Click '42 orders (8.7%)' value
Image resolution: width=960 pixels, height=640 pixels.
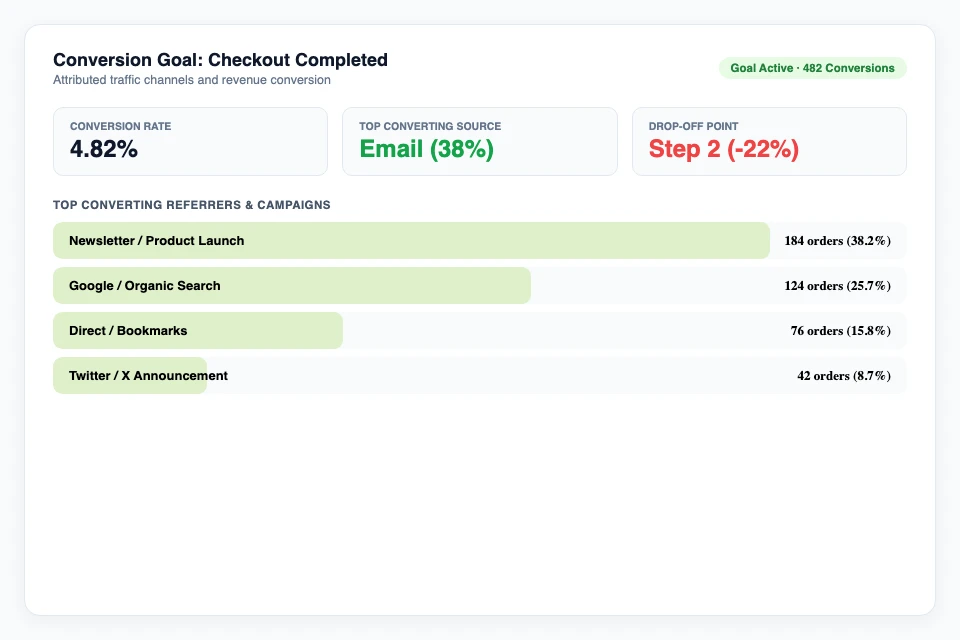(844, 375)
